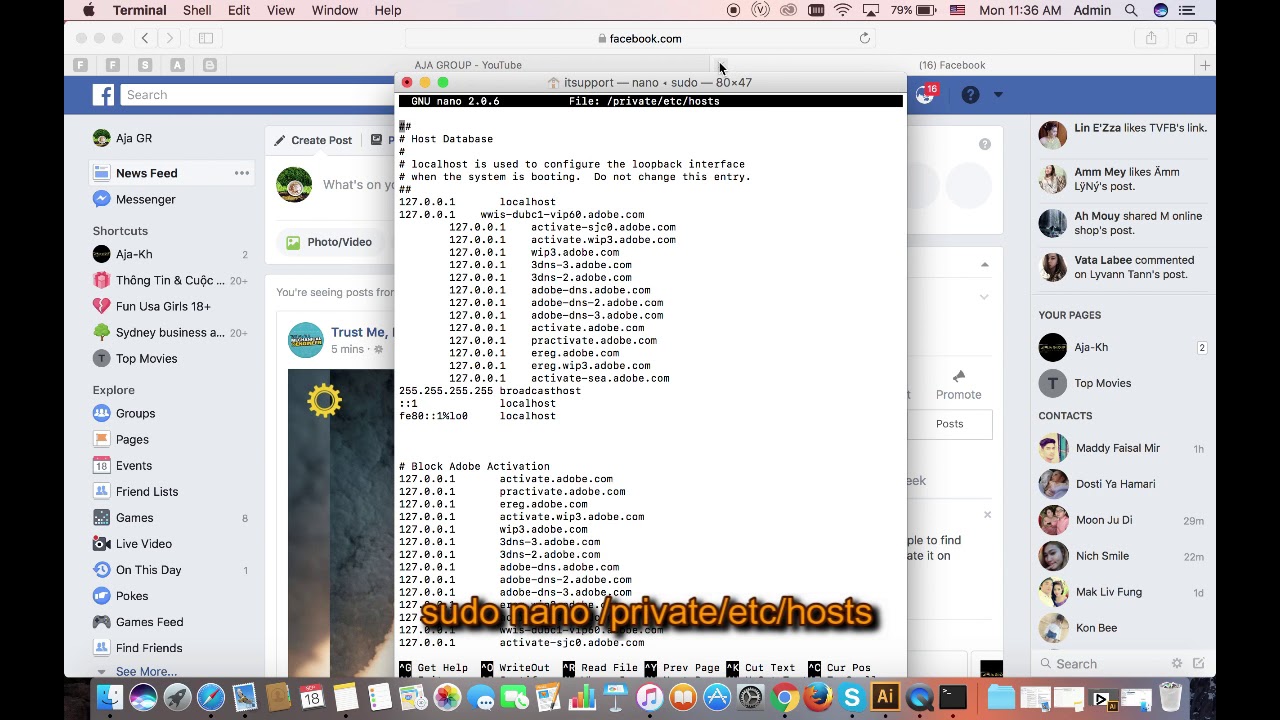Open Adobe Illustrator from the Dock
1280x720 pixels.
click(x=885, y=697)
